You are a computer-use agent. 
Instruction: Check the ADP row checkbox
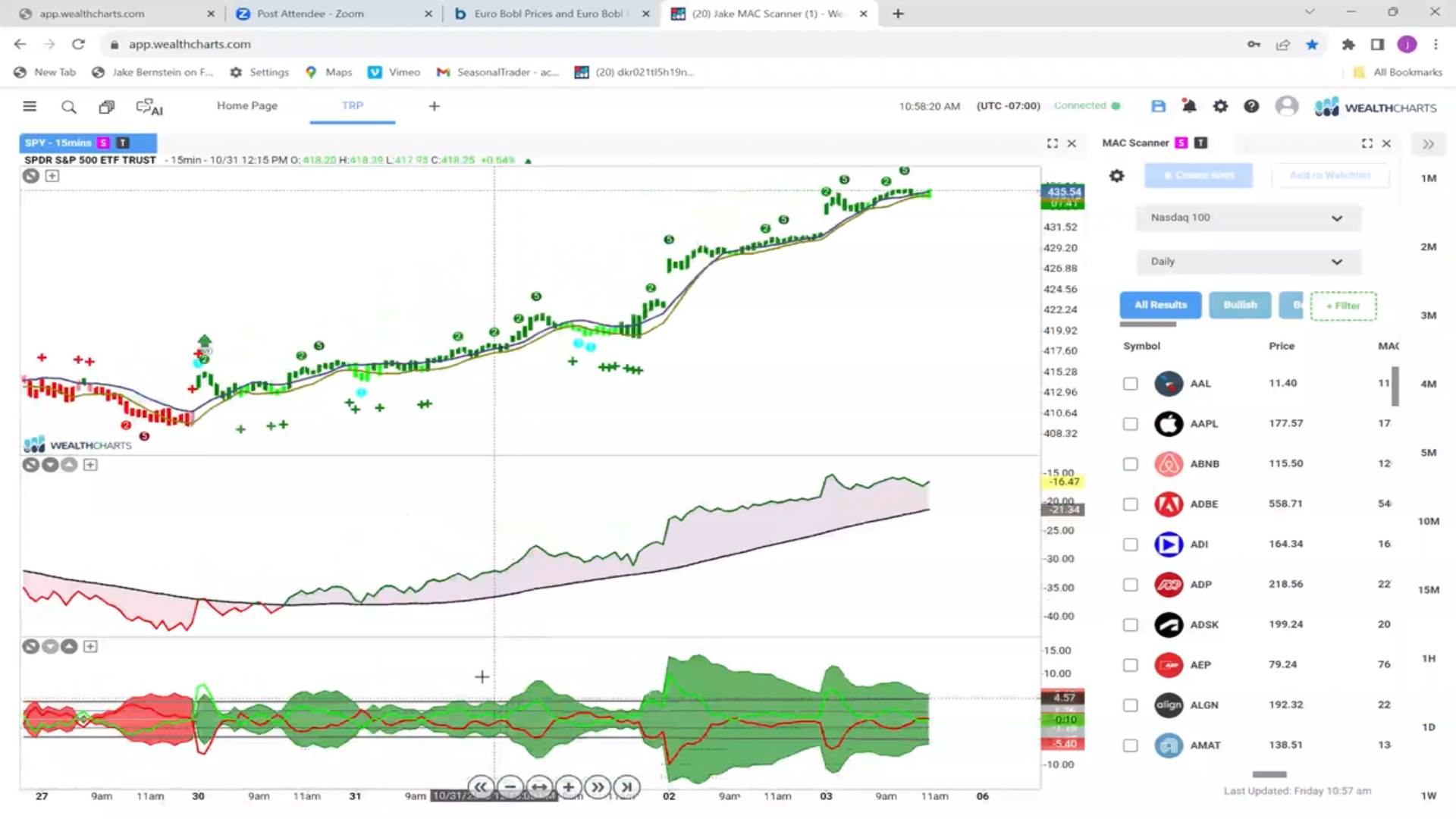pyautogui.click(x=1131, y=585)
